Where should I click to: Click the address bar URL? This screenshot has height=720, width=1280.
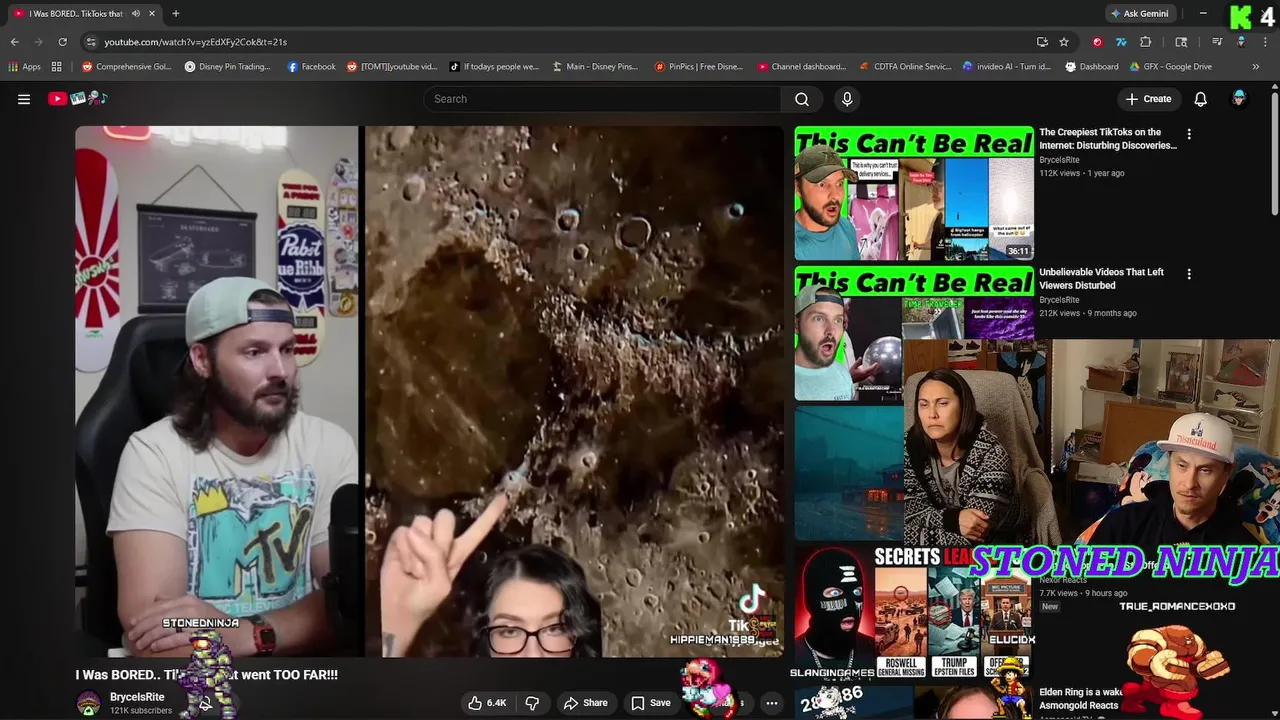[196, 42]
